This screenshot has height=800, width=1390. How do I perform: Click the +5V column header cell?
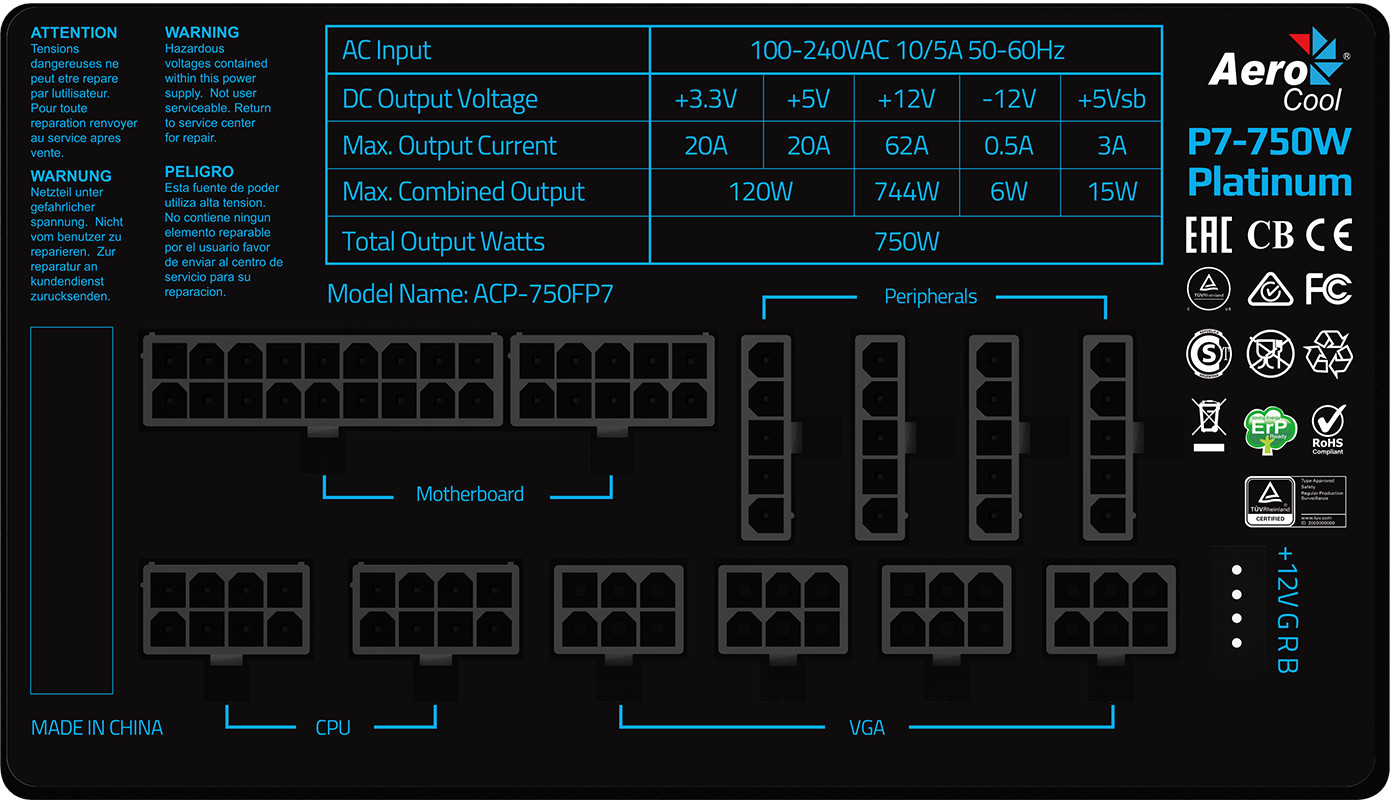pyautogui.click(x=808, y=99)
